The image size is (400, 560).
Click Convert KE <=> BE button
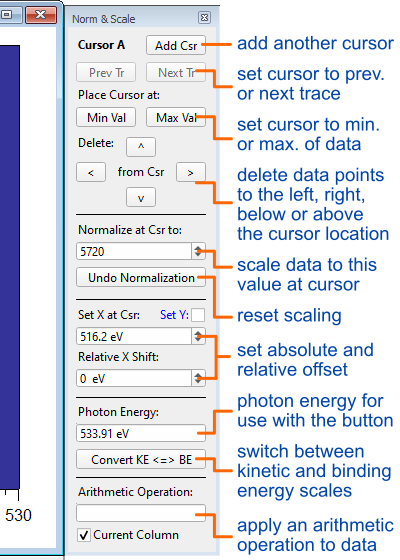tap(141, 459)
